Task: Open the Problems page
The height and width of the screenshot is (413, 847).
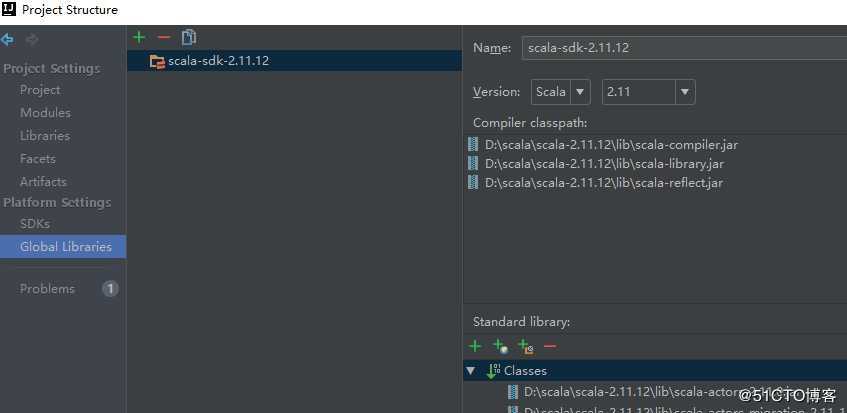Action: coord(47,289)
